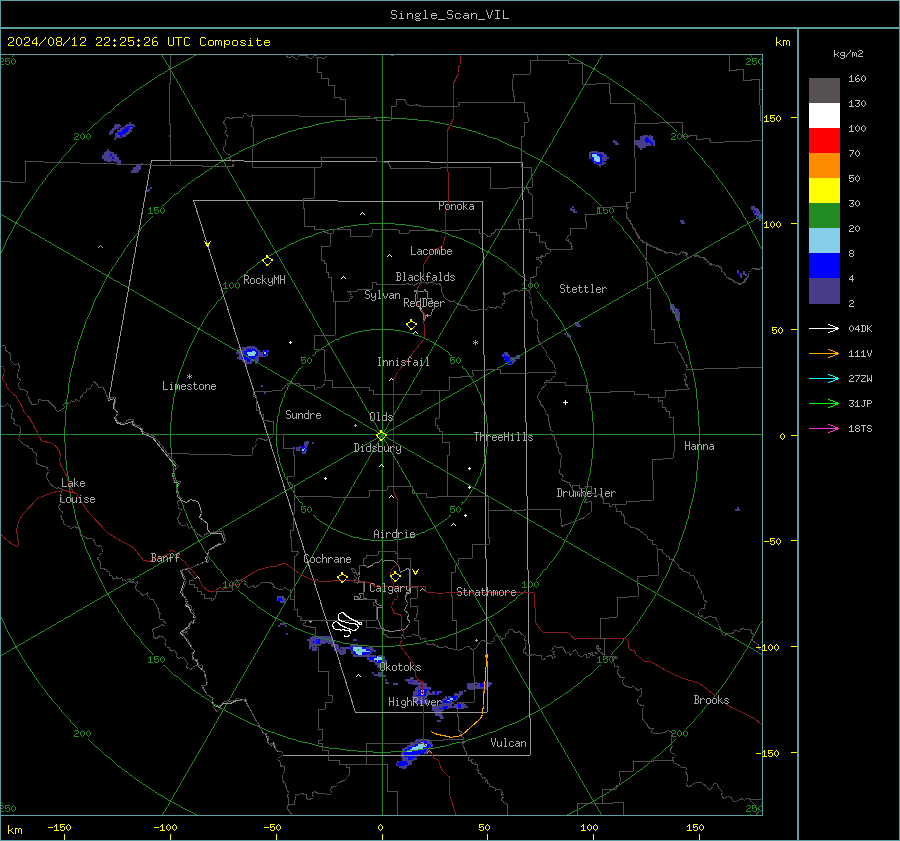
Task: Click the yellow diamond marker near RedDeer
Action: 411,325
